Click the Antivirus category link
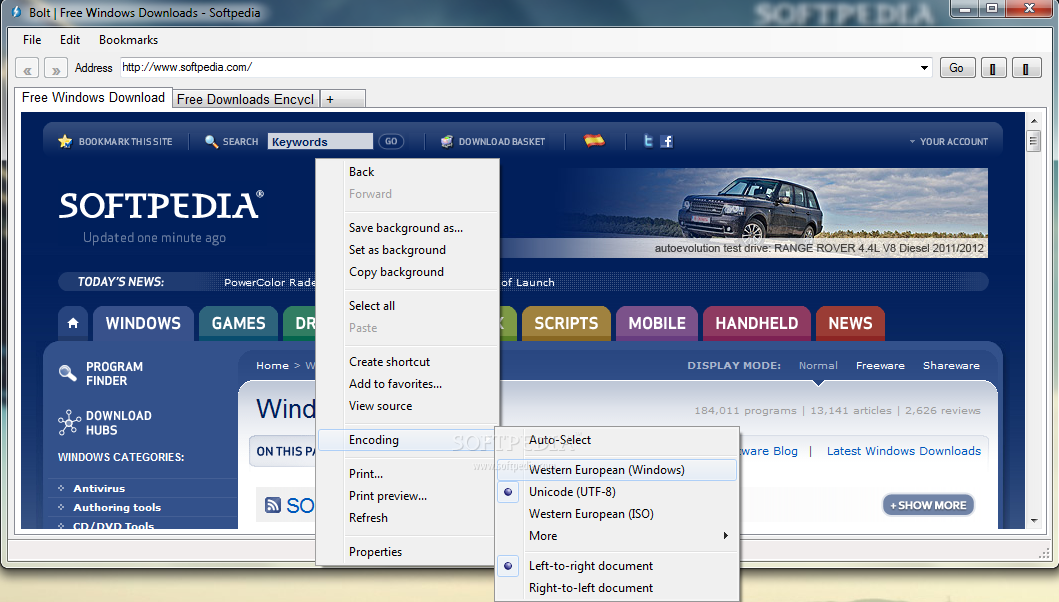The width and height of the screenshot is (1059, 602). coord(99,488)
